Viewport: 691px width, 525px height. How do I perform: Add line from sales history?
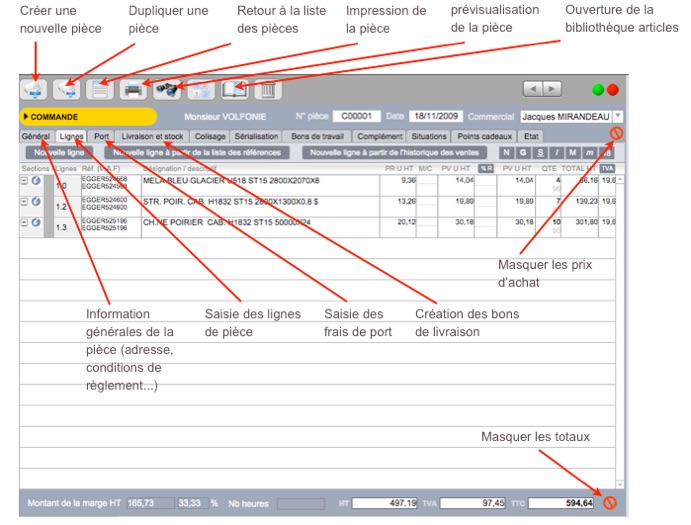point(394,153)
